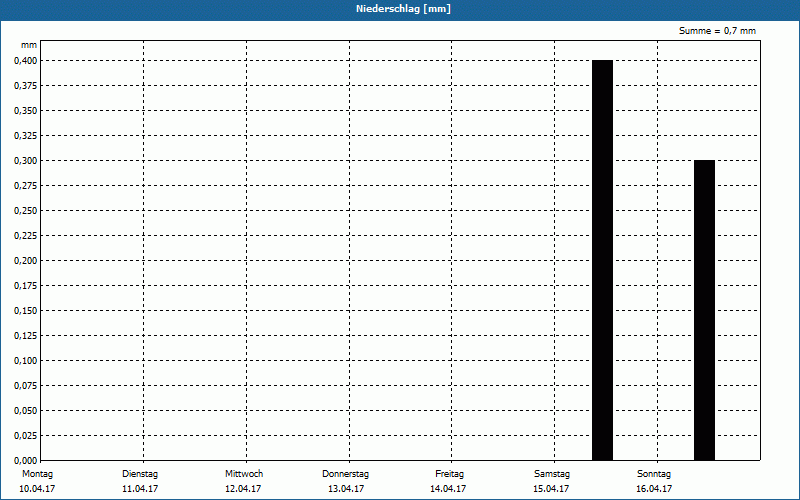Select the Mittwoch axis label
800x500 pixels.
click(x=244, y=474)
